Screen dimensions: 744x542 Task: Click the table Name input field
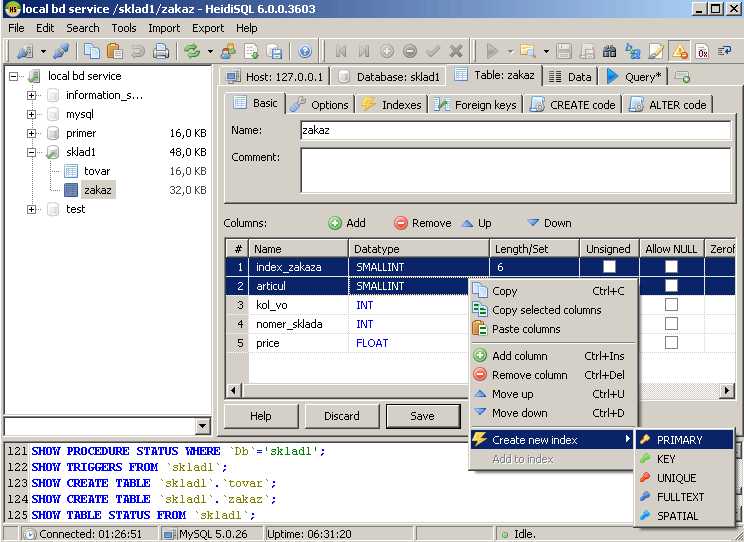[516, 130]
